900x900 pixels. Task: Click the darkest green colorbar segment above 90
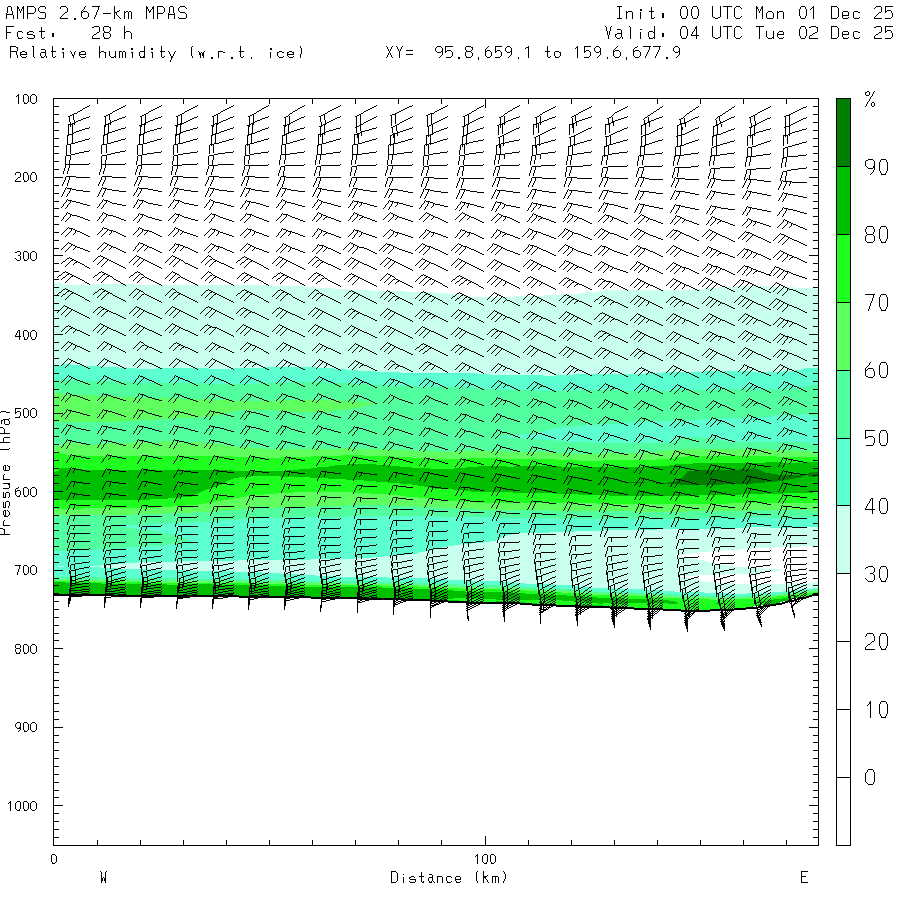(843, 133)
